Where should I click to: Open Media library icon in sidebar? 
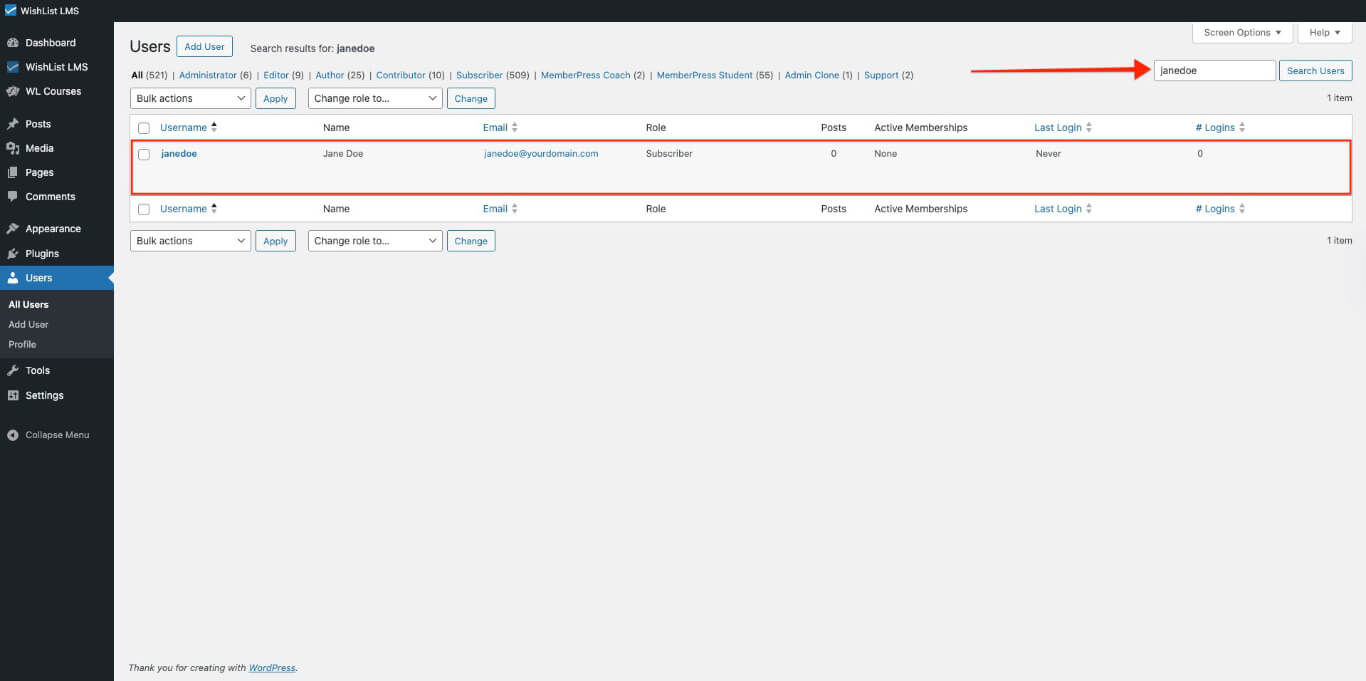13,148
